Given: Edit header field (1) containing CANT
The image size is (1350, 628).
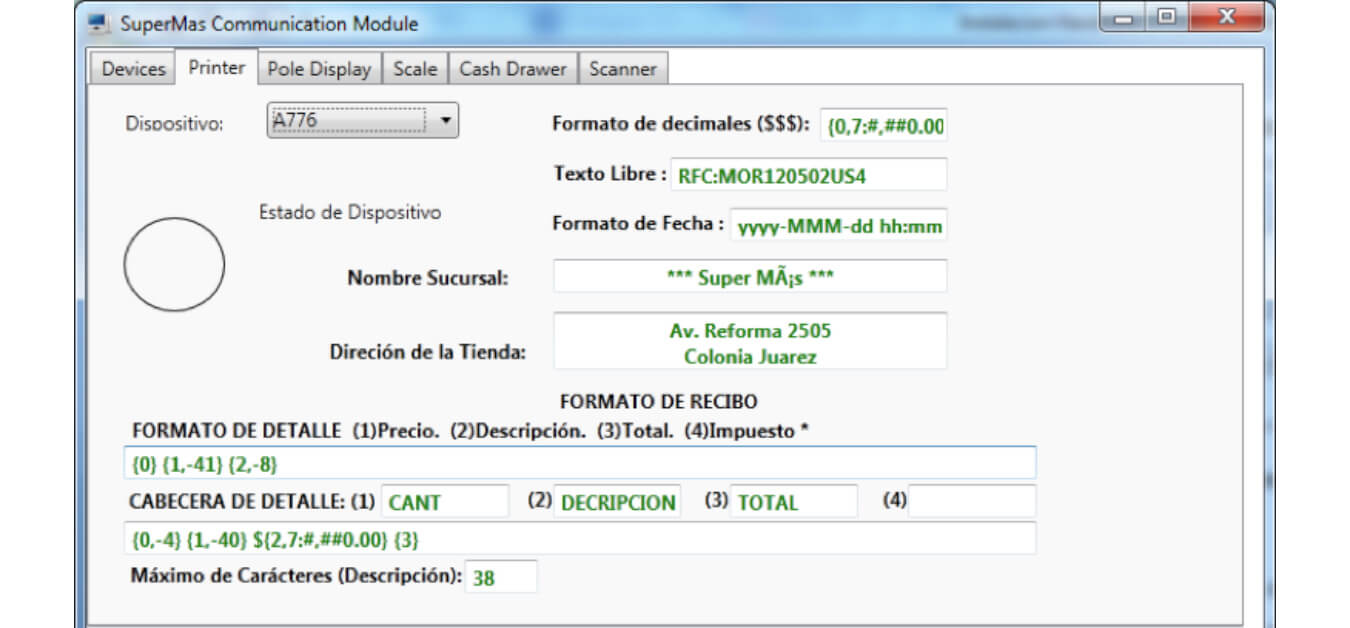Looking at the screenshot, I should pos(445,501).
